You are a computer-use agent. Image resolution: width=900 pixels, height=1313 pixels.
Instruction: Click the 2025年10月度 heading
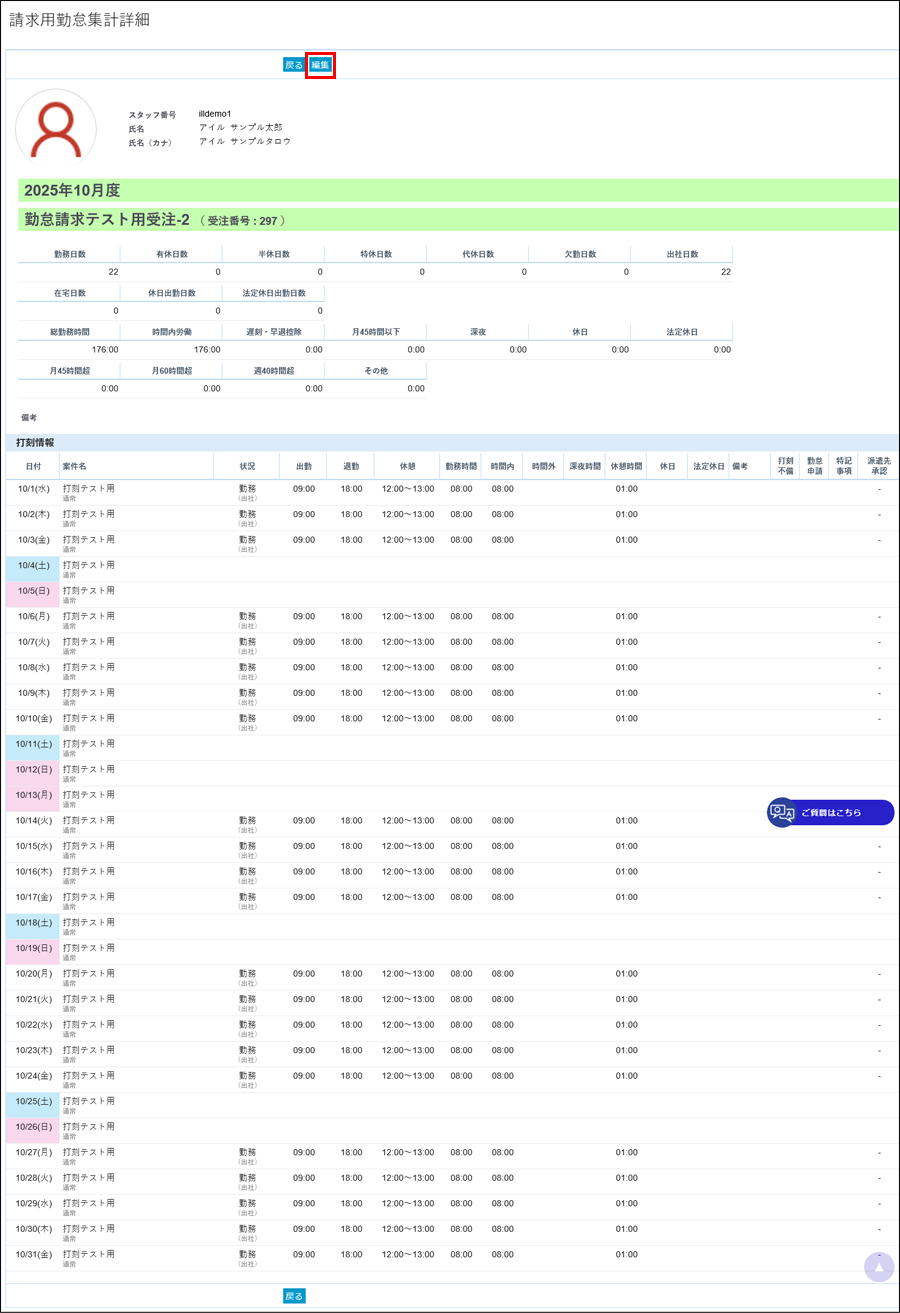(x=71, y=190)
